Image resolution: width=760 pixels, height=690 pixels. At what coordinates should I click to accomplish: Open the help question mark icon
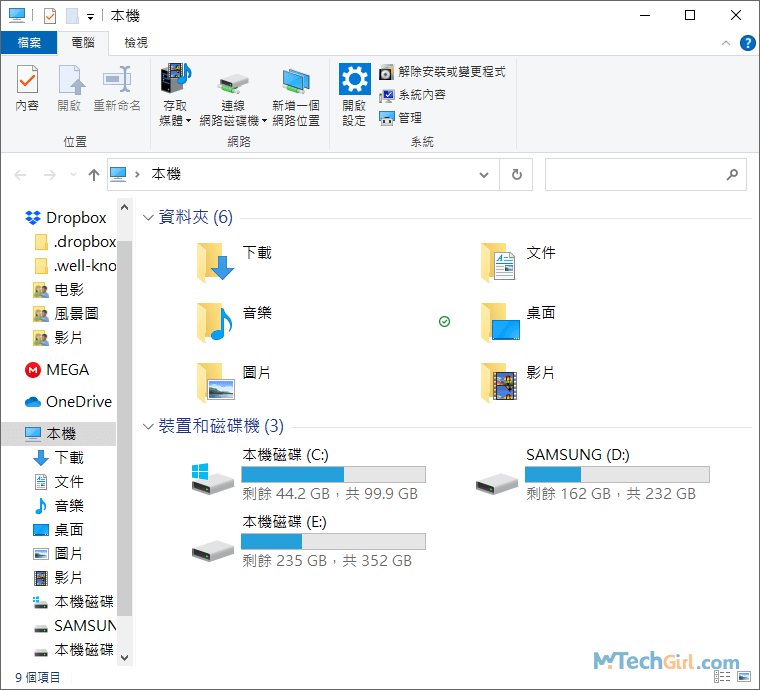(x=746, y=43)
